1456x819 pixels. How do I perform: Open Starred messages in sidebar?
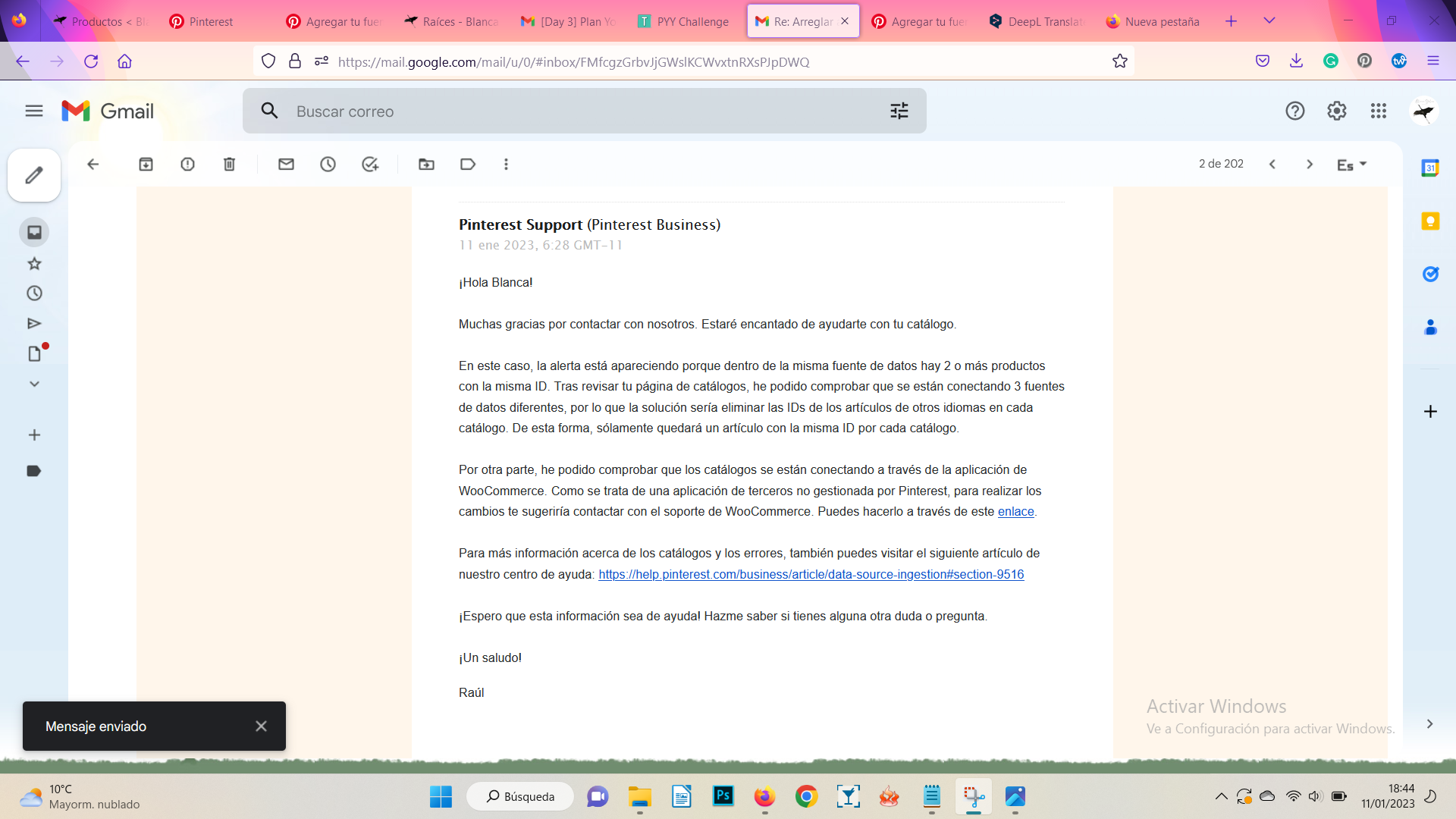coord(34,263)
